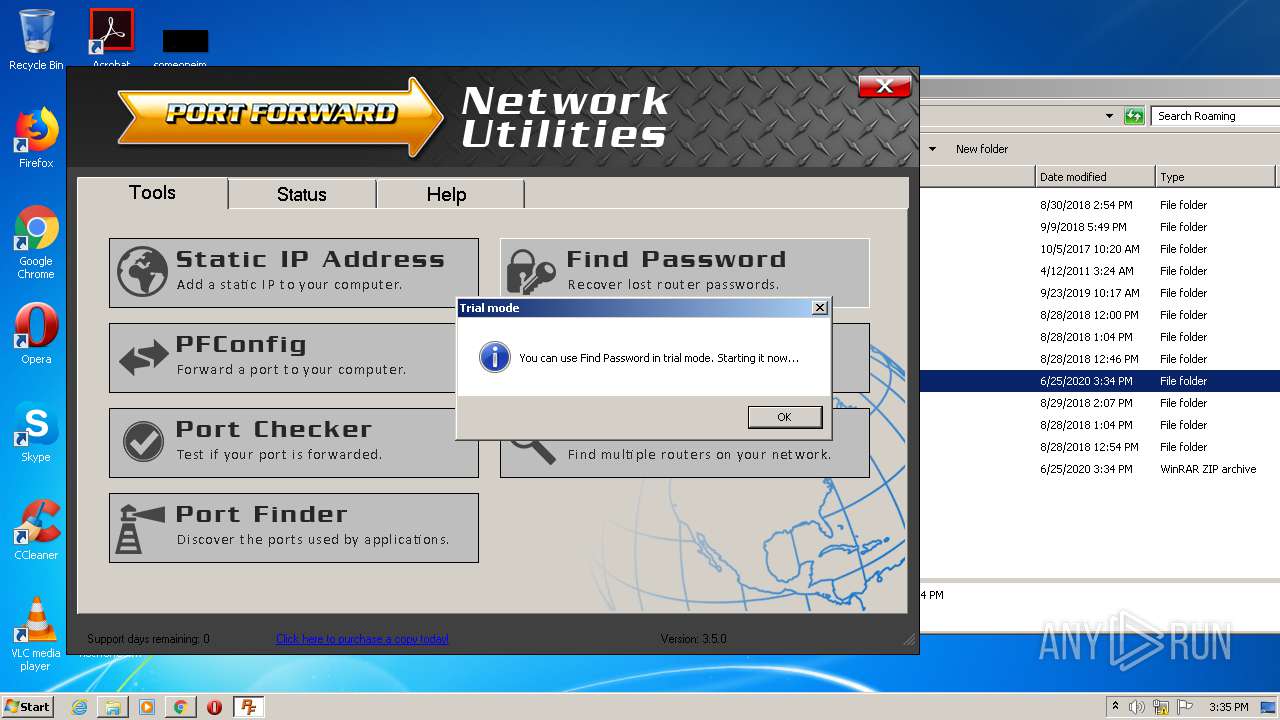Select the highlighted 6/25/2020 3:34 PM folder row

[1100, 381]
